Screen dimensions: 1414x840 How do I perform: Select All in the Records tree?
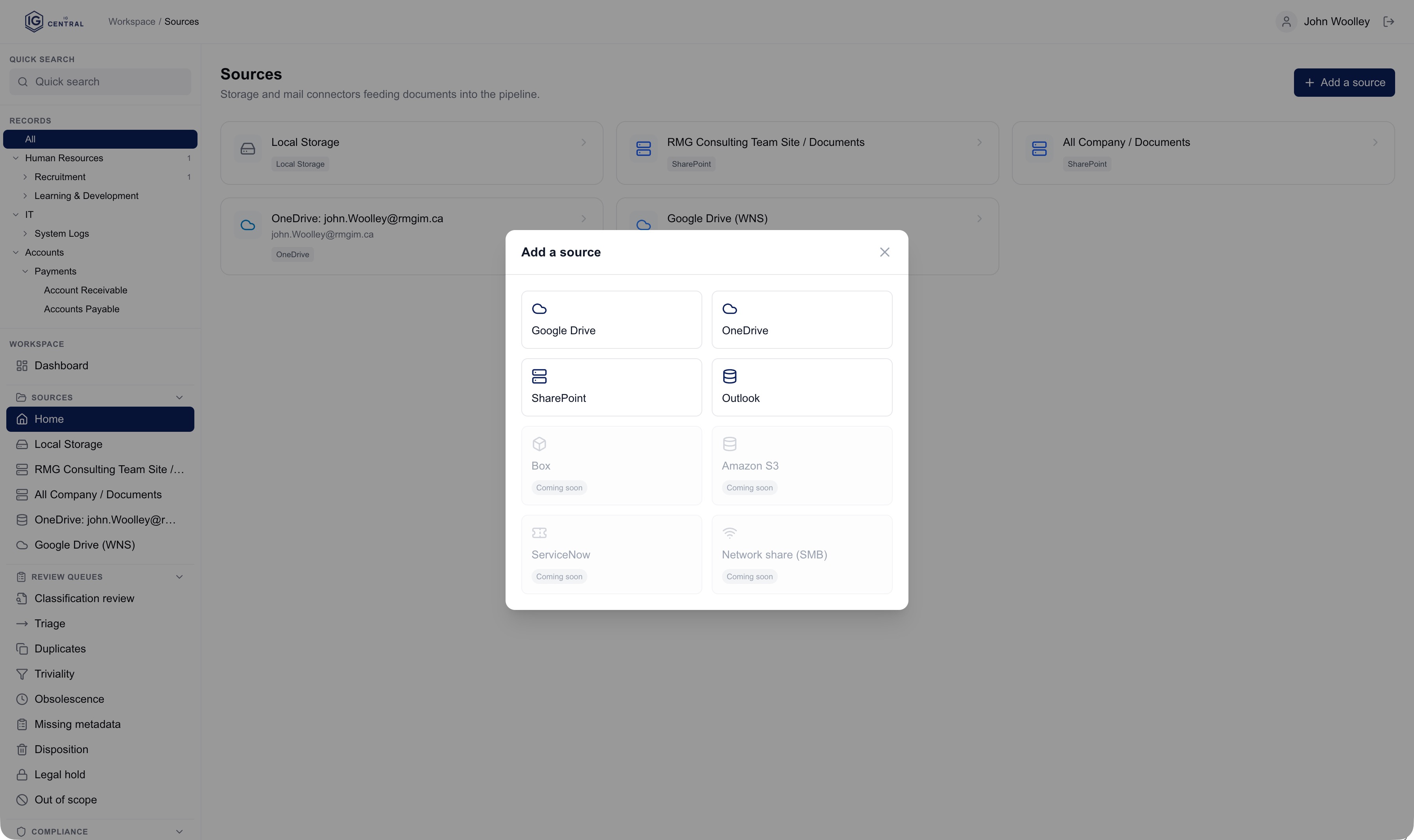[100, 139]
